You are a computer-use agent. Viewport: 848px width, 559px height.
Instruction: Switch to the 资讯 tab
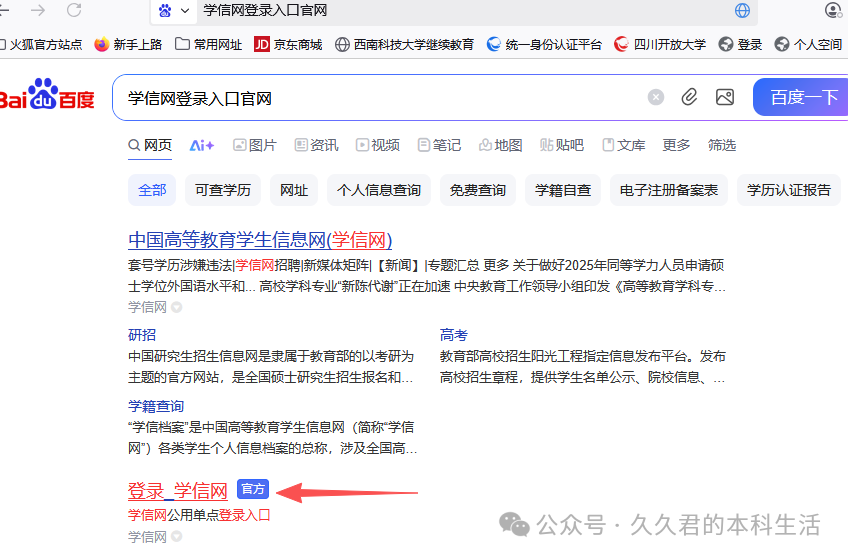pyautogui.click(x=316, y=145)
